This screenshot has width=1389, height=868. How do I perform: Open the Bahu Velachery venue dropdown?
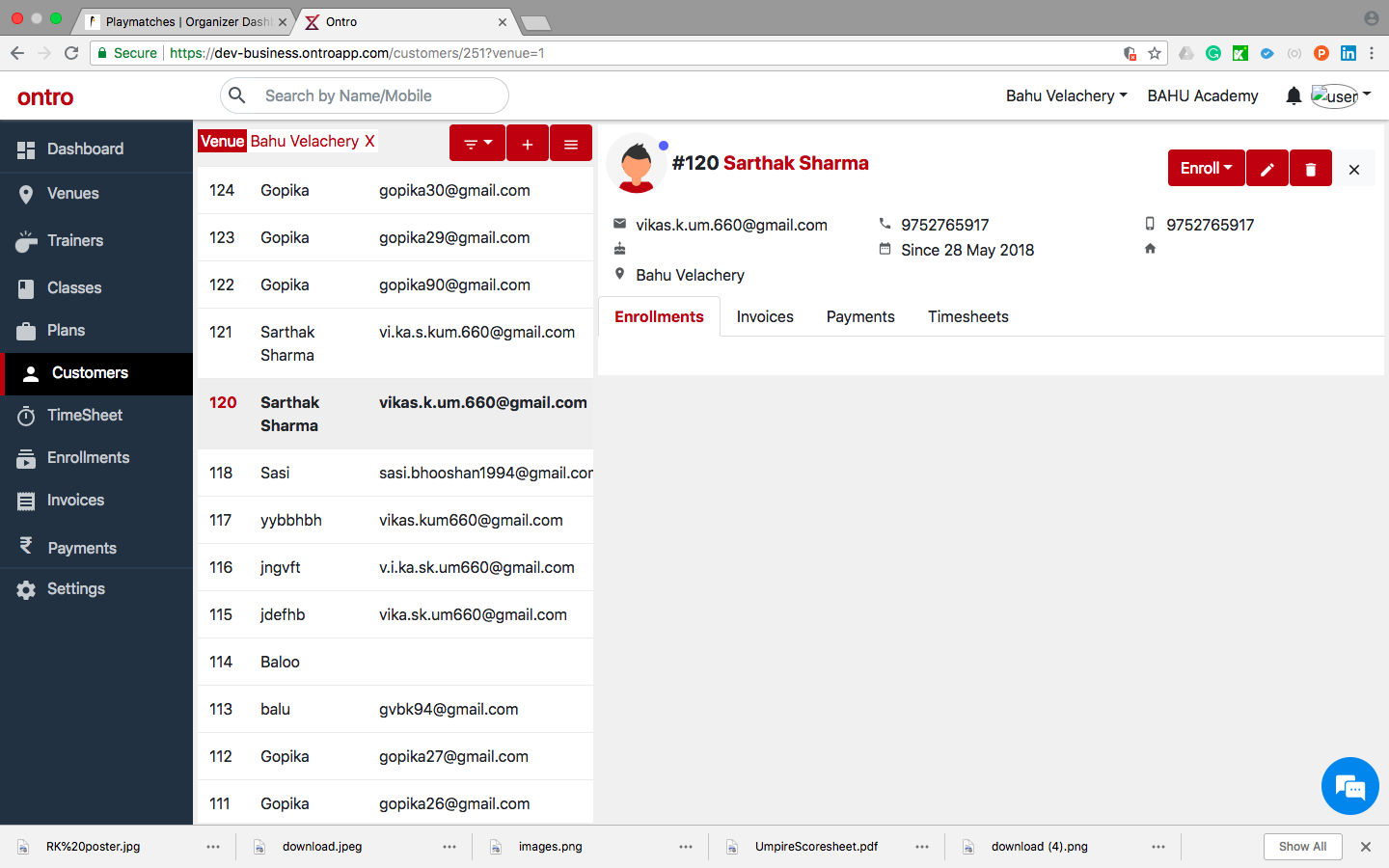tap(1066, 95)
